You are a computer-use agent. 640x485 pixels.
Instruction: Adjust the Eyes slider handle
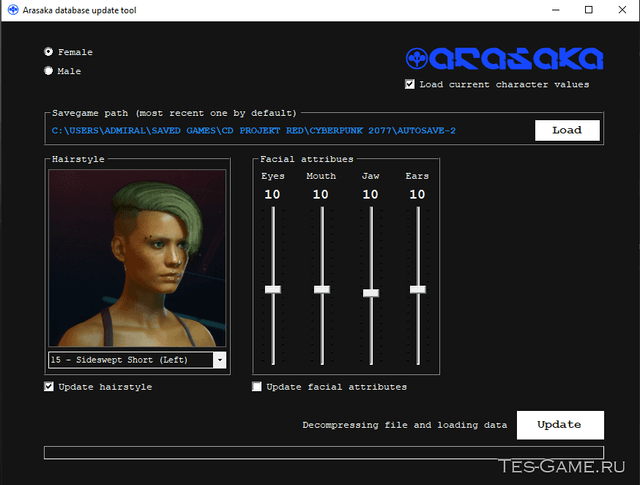tap(273, 289)
